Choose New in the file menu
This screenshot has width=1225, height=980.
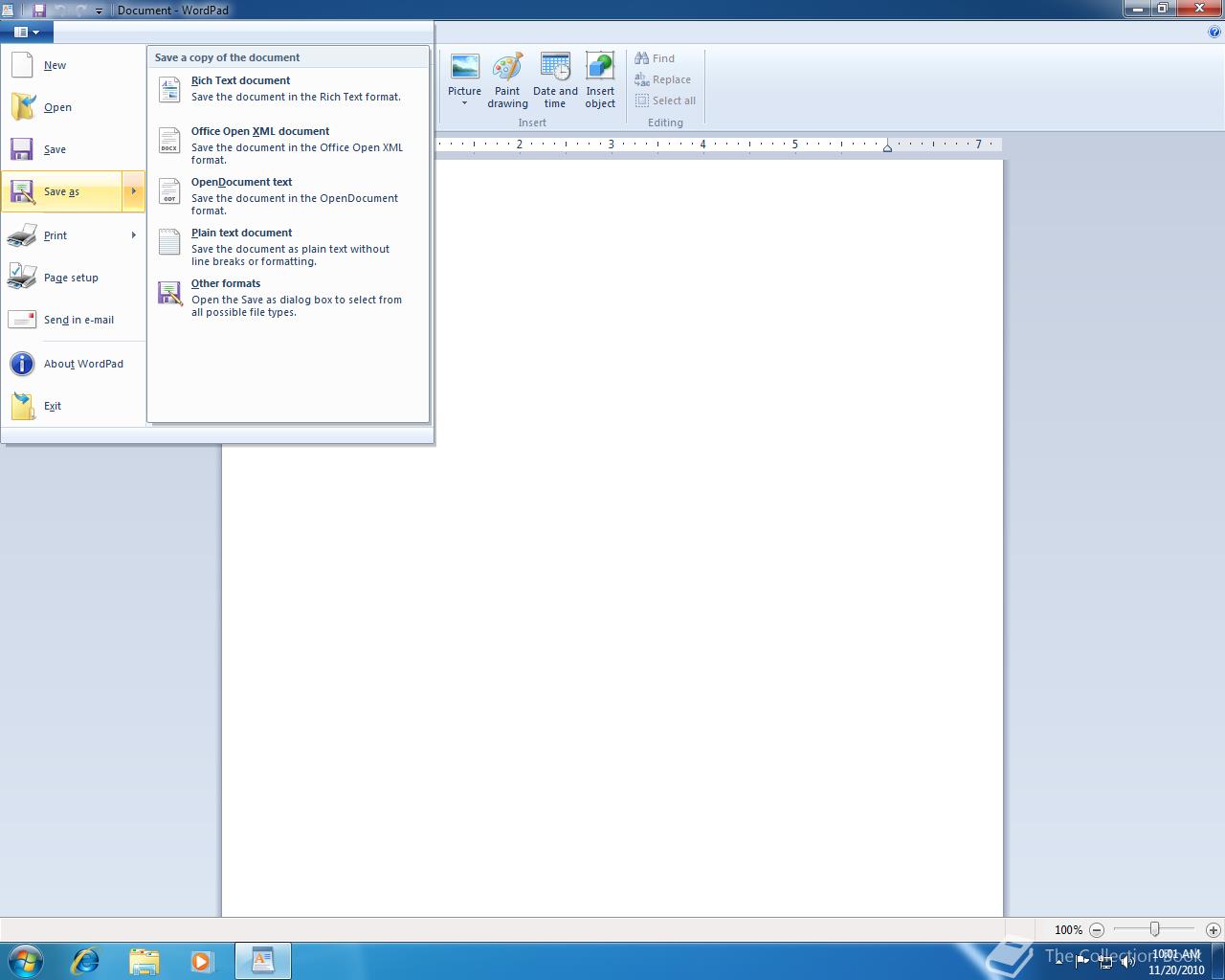pyautogui.click(x=73, y=65)
